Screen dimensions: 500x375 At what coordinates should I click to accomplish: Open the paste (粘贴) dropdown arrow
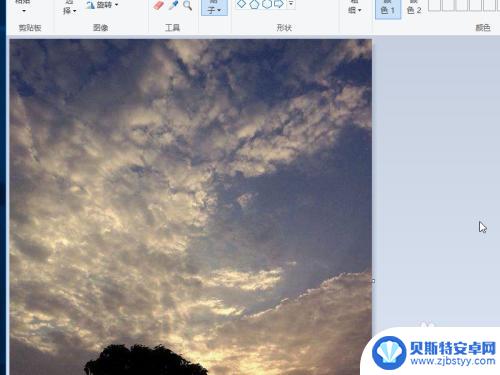(24, 11)
